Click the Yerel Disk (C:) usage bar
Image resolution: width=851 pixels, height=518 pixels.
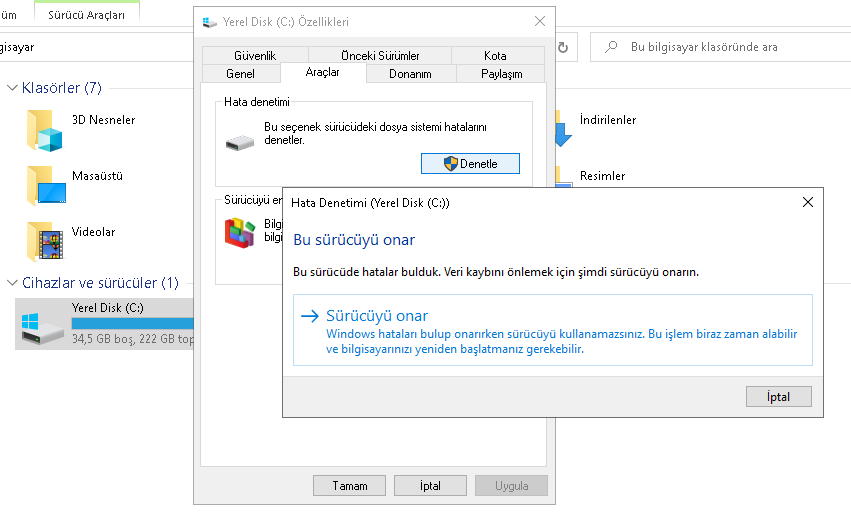click(132, 324)
